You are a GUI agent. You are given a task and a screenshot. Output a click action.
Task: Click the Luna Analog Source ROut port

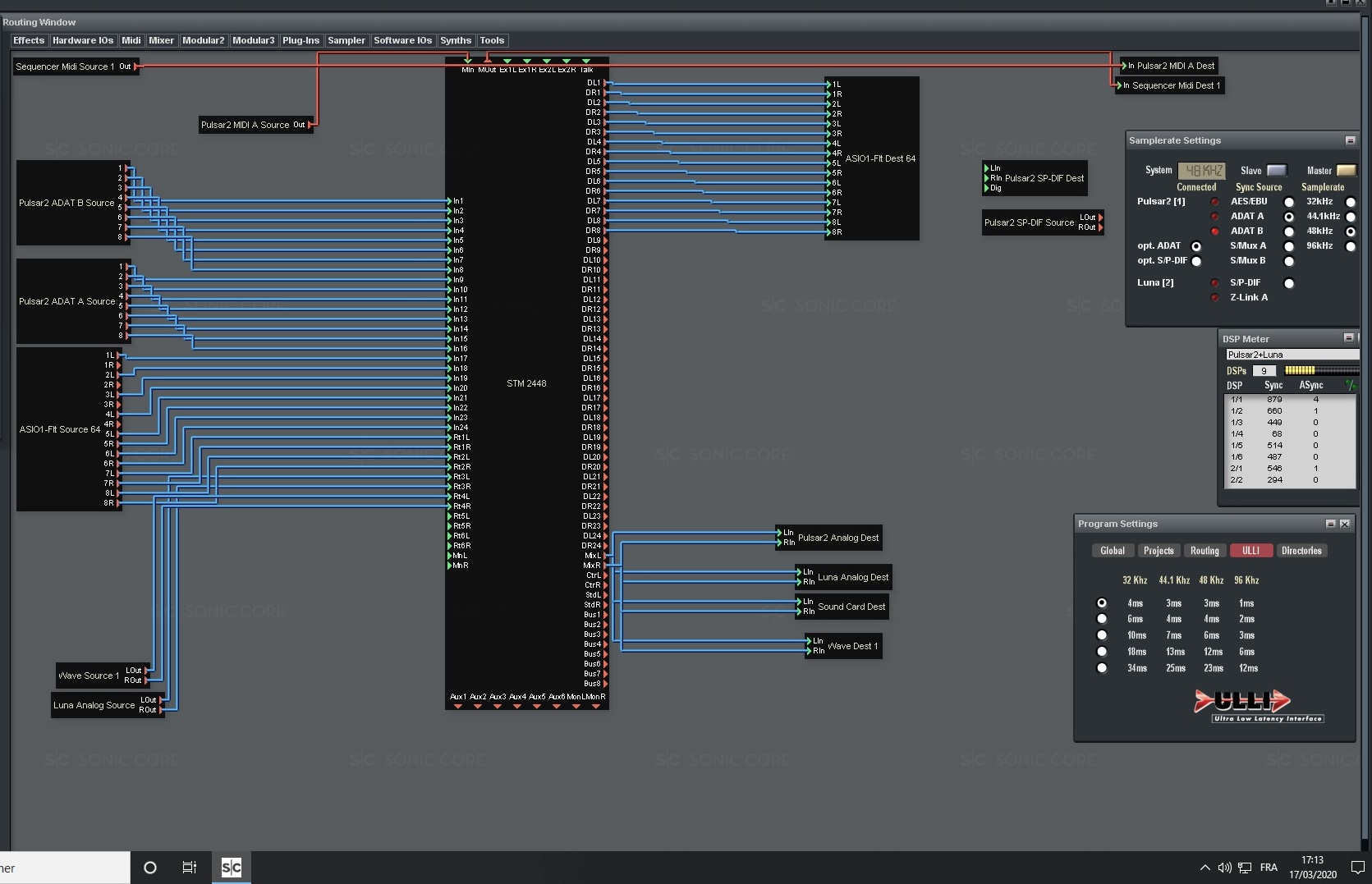(161, 710)
